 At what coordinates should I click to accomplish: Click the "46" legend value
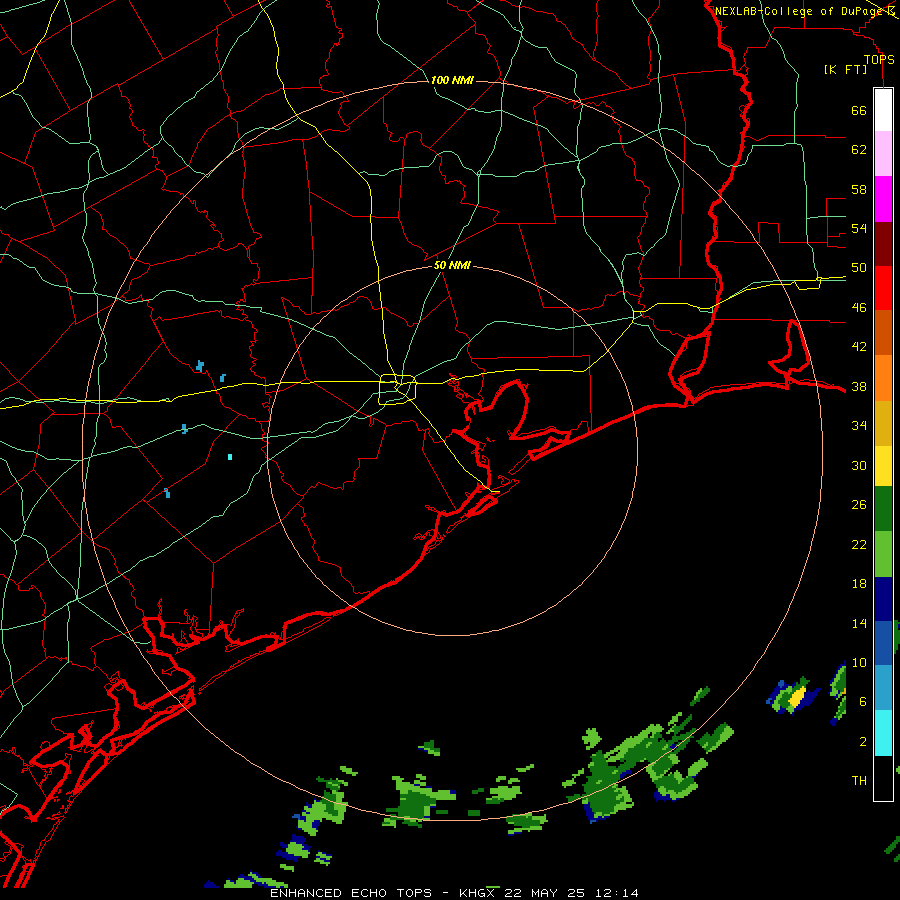[859, 308]
